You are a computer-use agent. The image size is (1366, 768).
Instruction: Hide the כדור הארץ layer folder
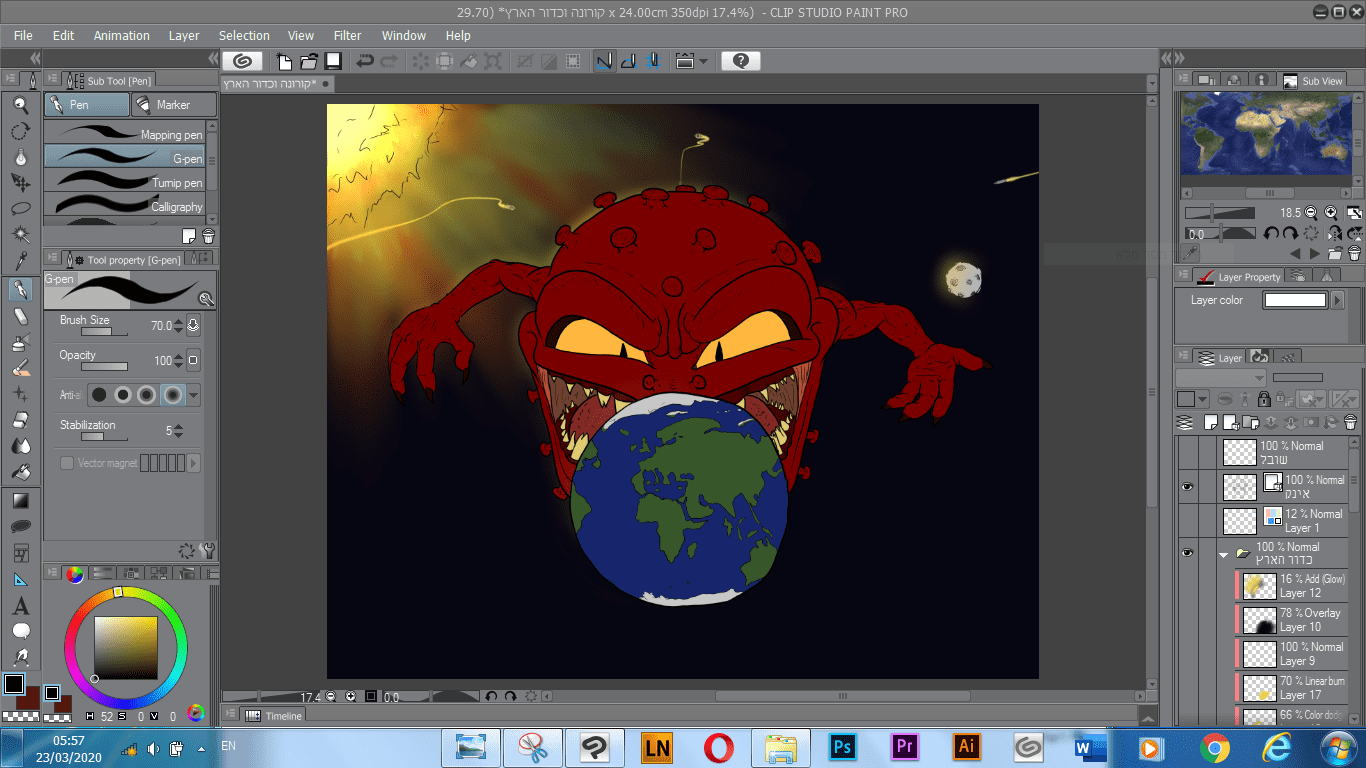[x=1187, y=553]
